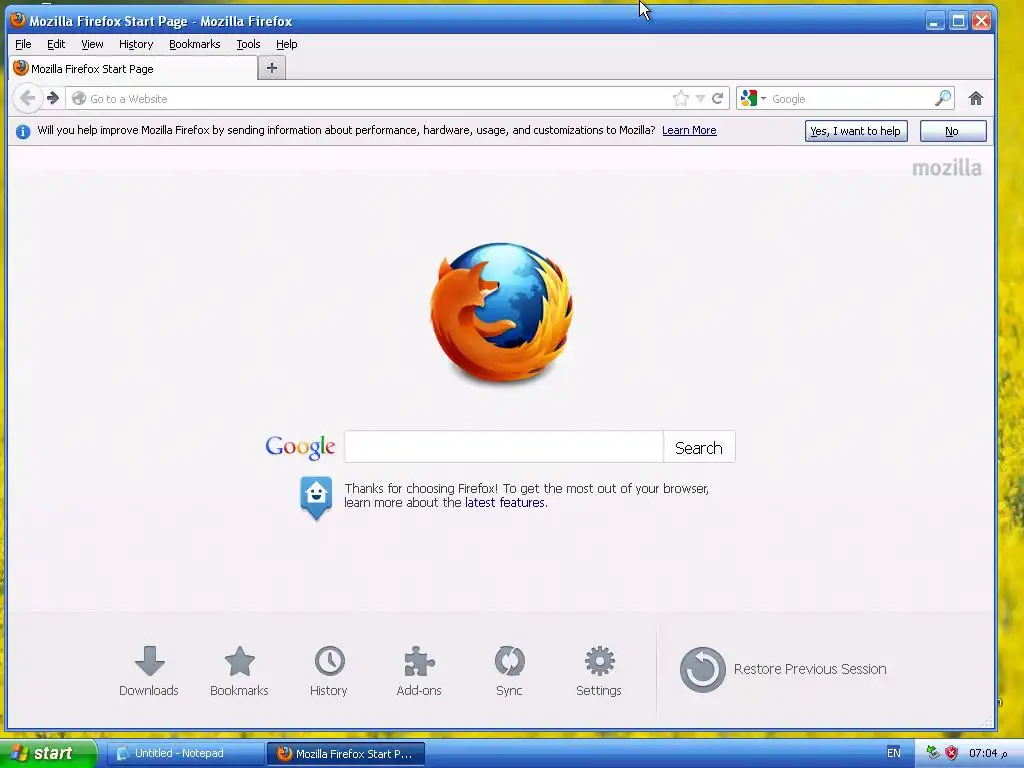The height and width of the screenshot is (768, 1024).
Task: Click the Learn More link
Action: coord(689,130)
